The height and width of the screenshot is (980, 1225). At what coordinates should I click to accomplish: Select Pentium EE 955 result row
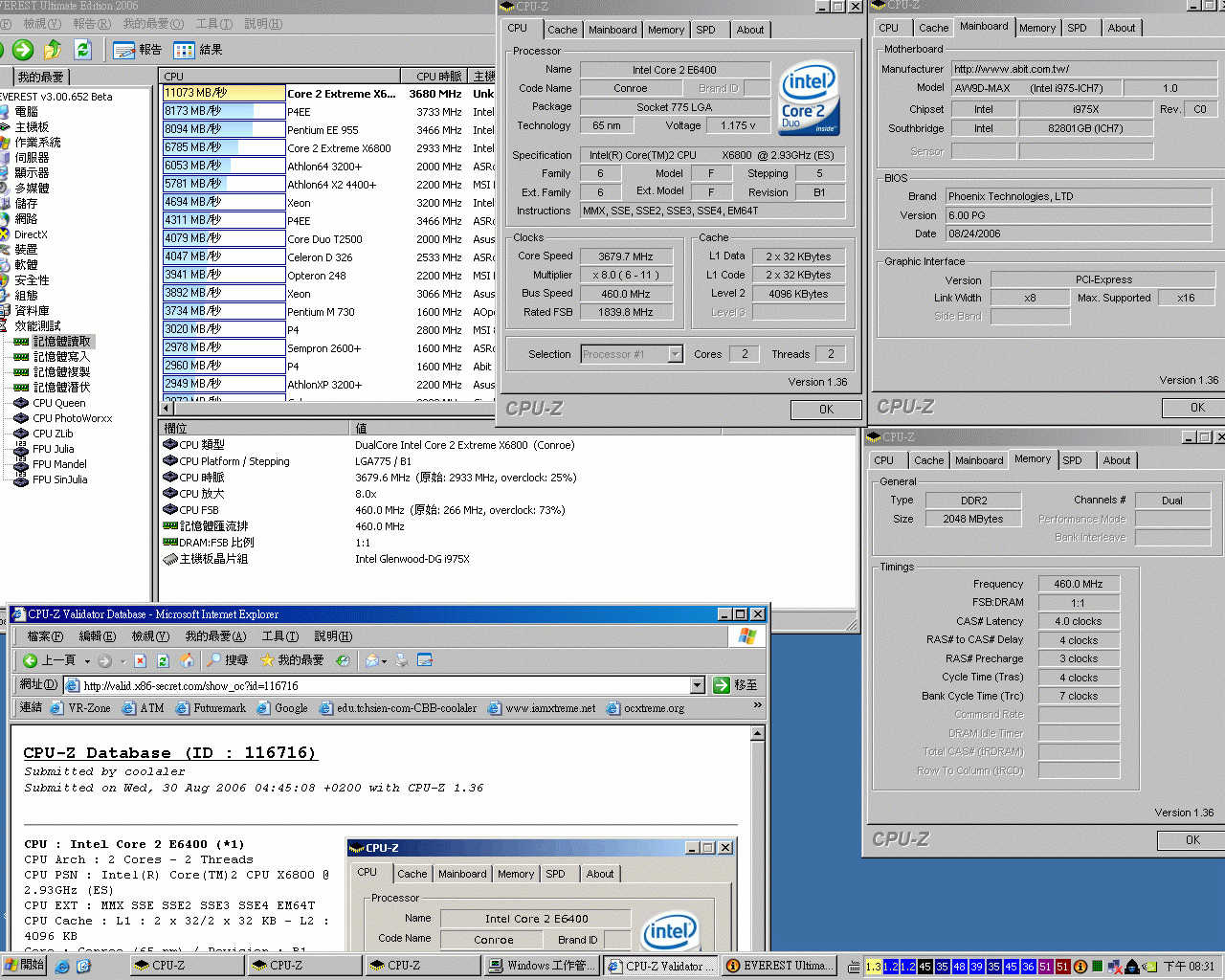click(328, 130)
